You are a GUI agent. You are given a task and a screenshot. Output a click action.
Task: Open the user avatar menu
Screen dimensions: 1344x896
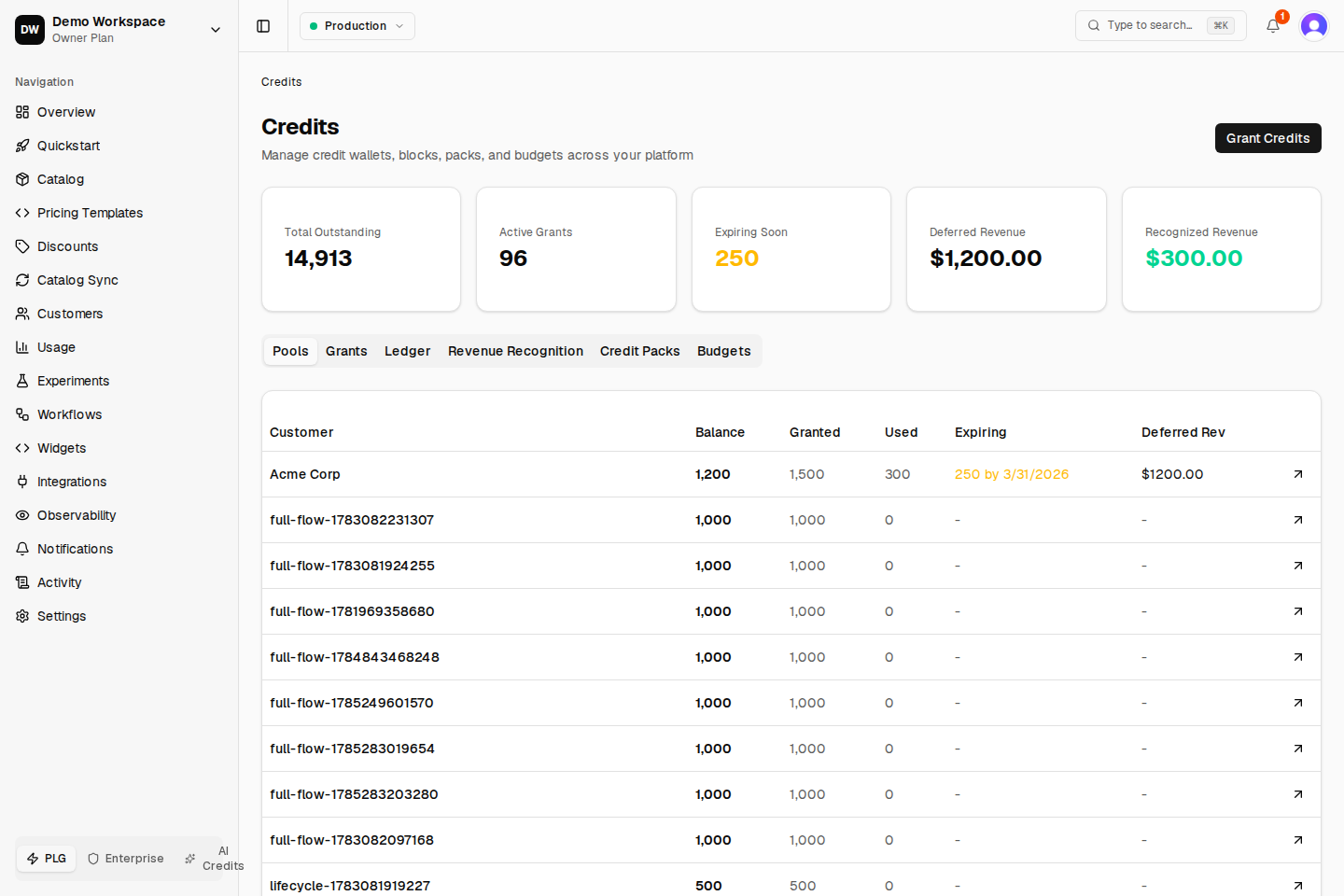click(x=1314, y=26)
